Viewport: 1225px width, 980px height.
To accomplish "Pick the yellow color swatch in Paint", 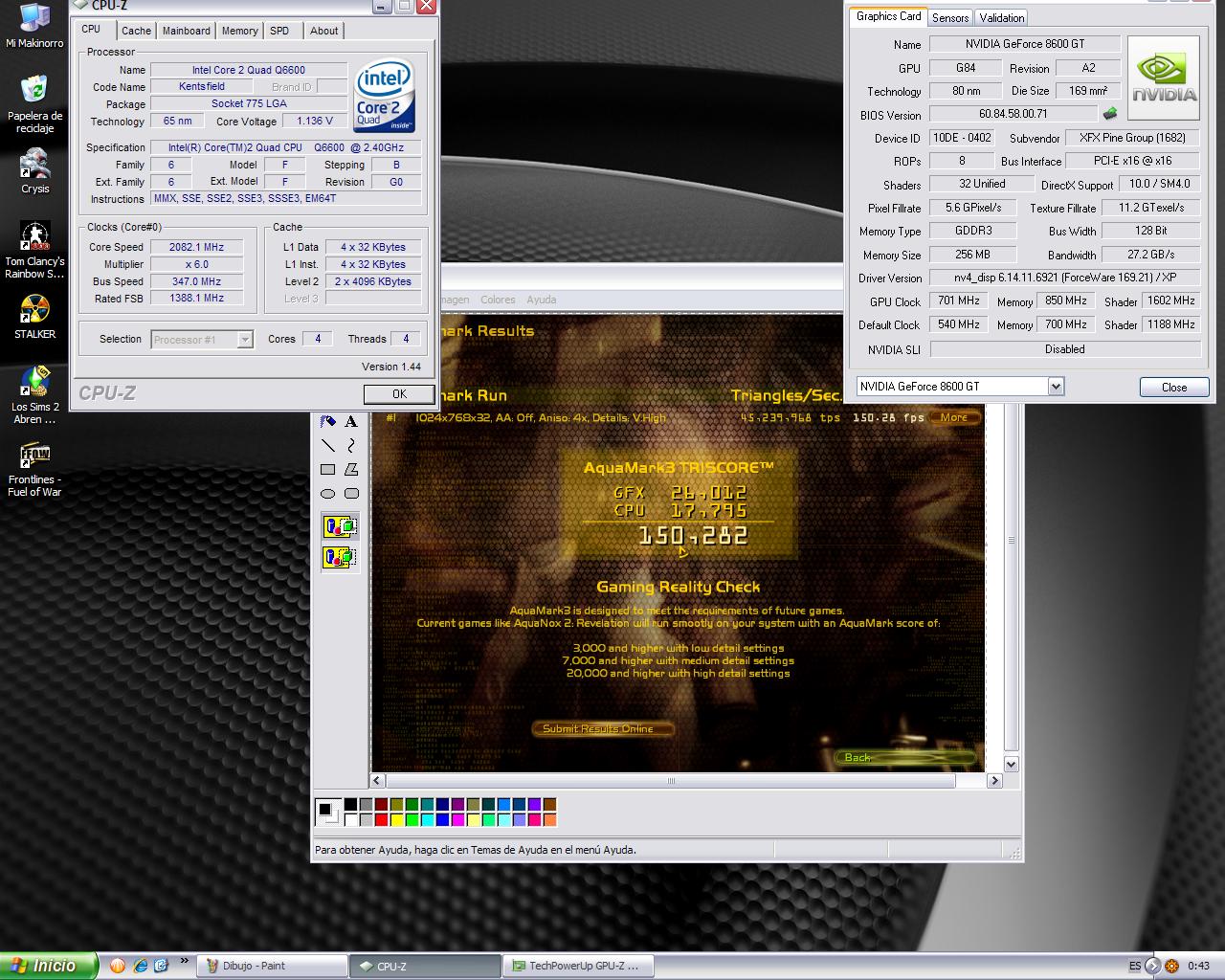I will tap(397, 820).
